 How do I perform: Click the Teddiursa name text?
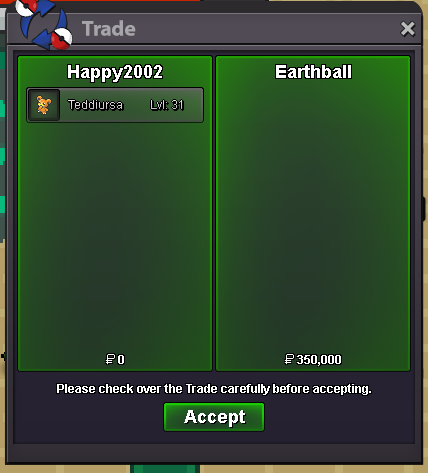[x=96, y=105]
